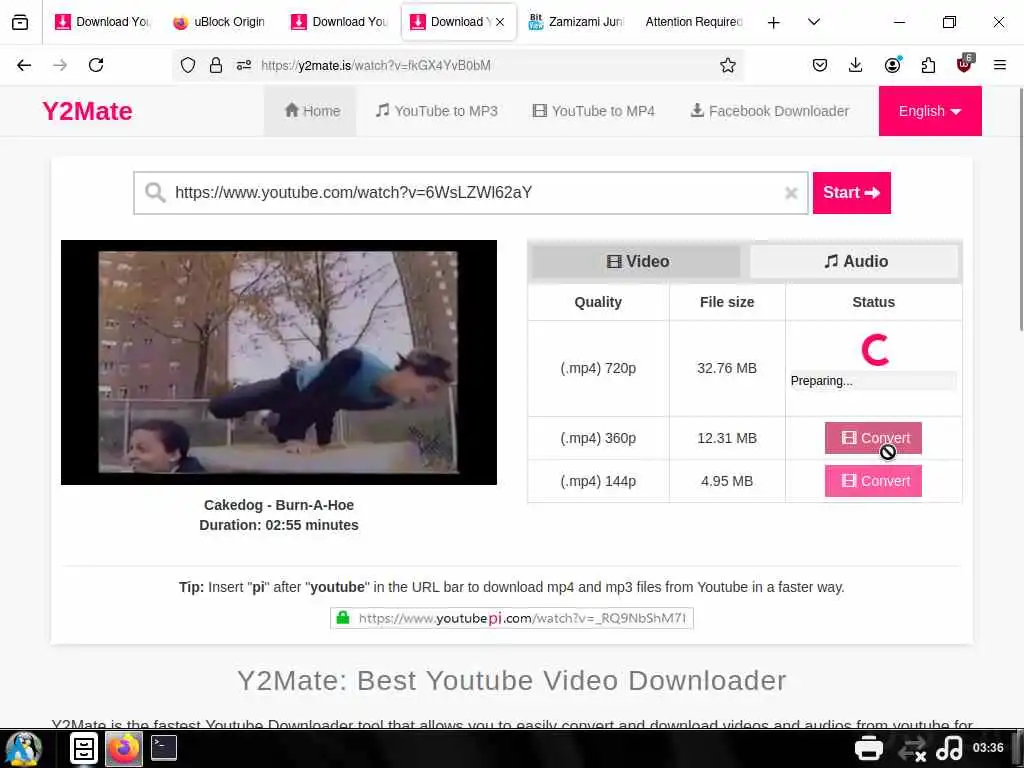The width and height of the screenshot is (1024, 768).
Task: Open a new browser tab with plus
Action: pyautogui.click(x=773, y=22)
